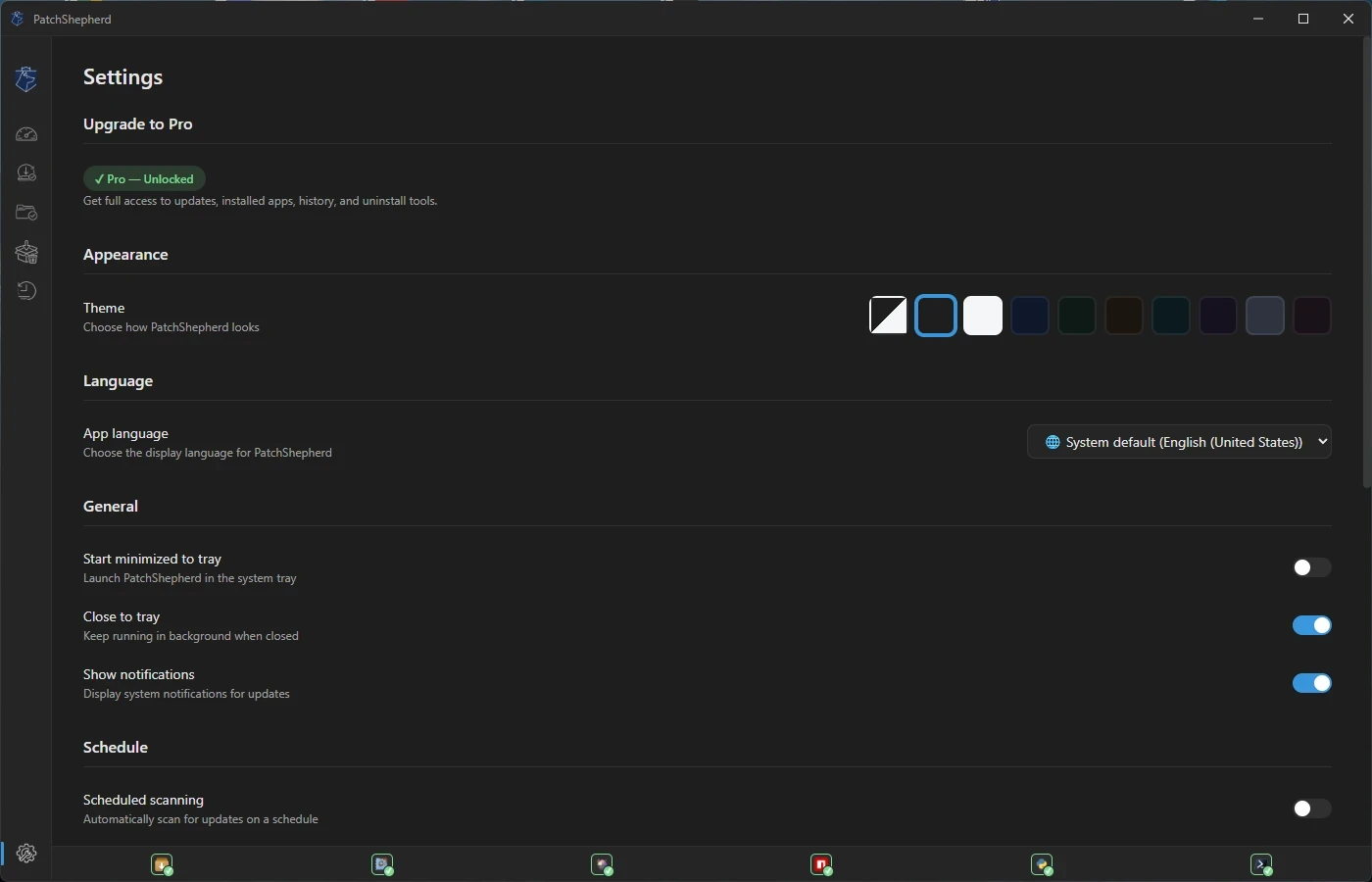Image resolution: width=1372 pixels, height=882 pixels.
Task: Select the system auto black-white theme swatch
Action: (x=888, y=316)
